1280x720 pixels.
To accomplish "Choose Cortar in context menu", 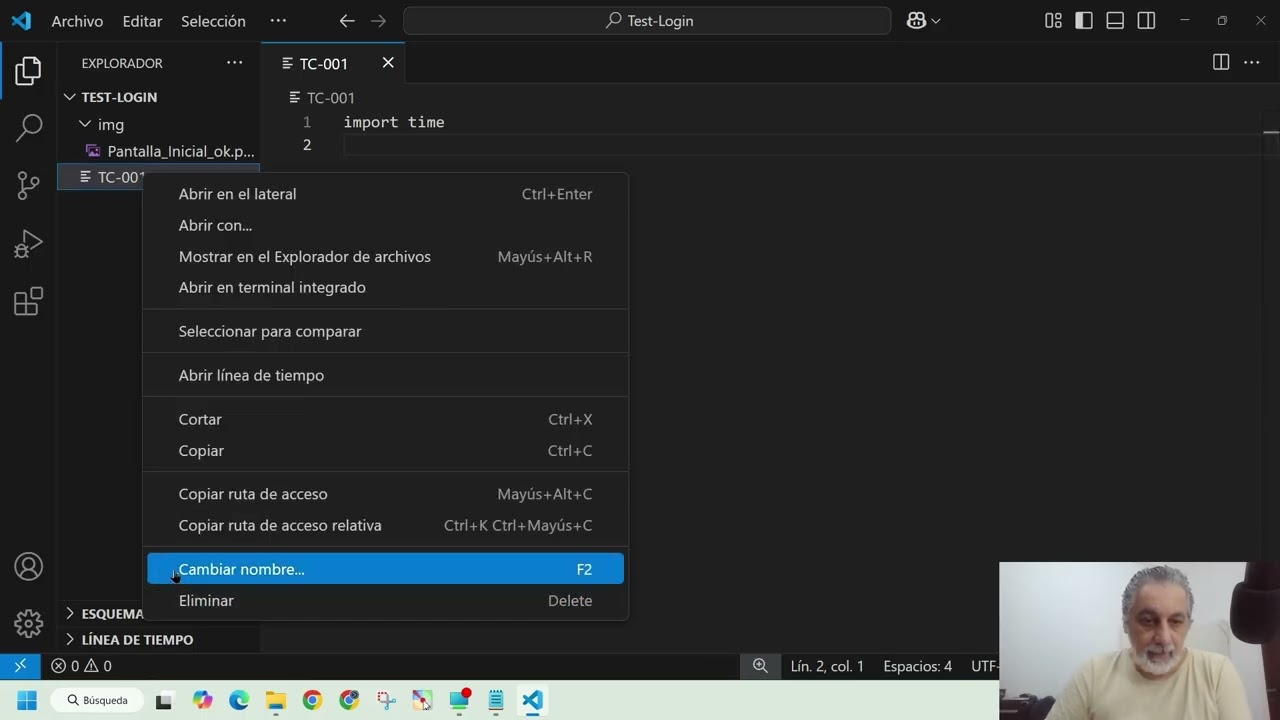I will coord(385,419).
